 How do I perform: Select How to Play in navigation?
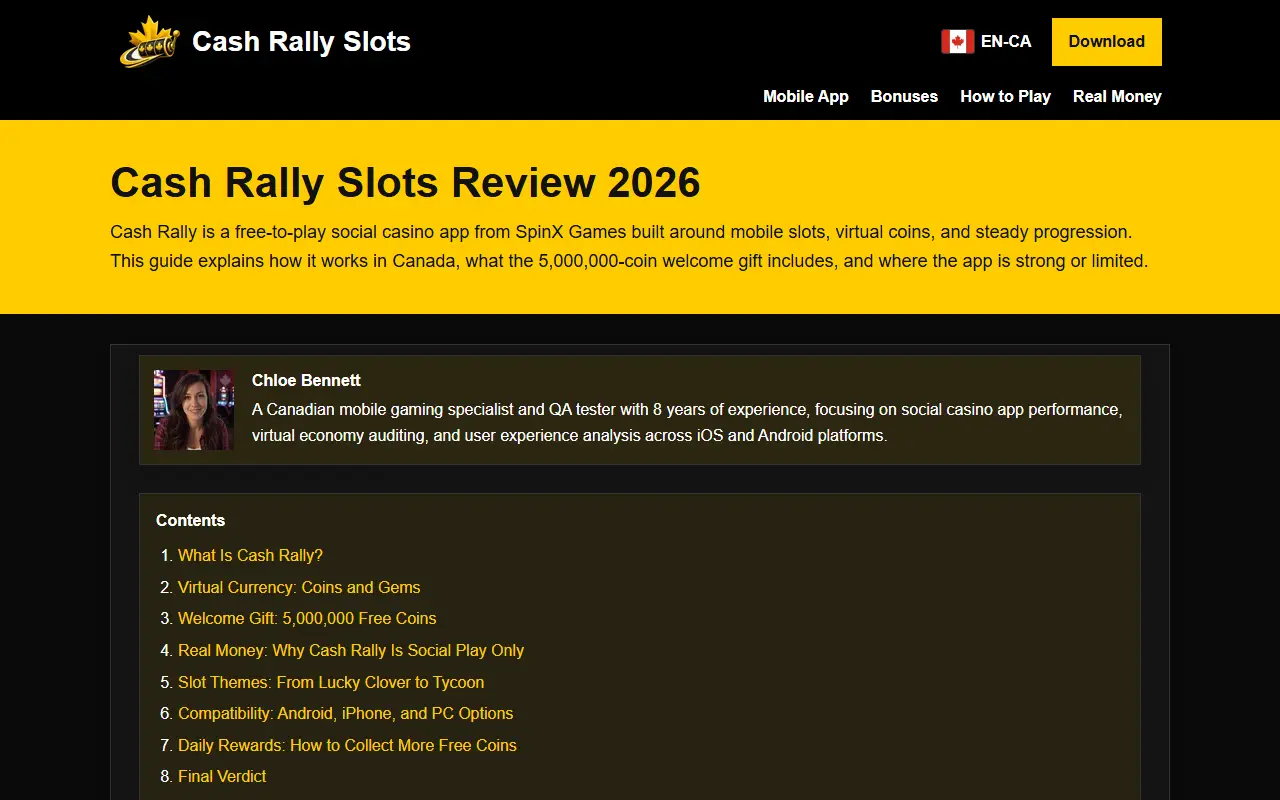pyautogui.click(x=1005, y=96)
